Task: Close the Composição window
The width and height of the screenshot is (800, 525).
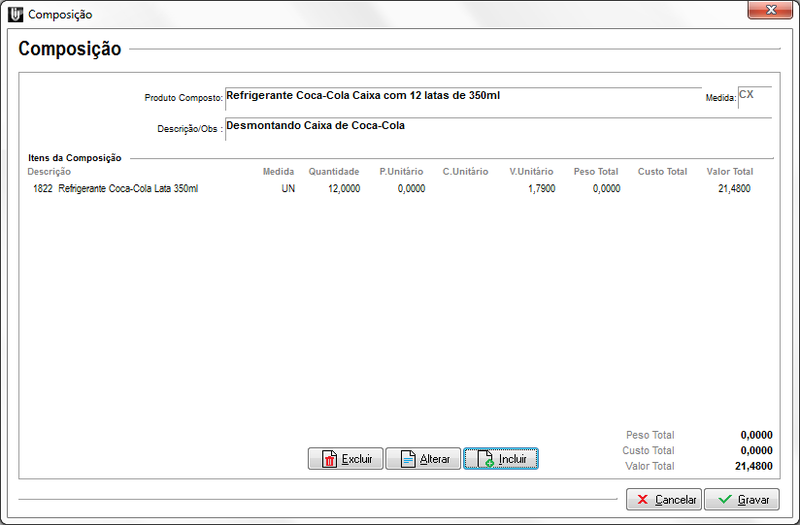Action: 770,11
